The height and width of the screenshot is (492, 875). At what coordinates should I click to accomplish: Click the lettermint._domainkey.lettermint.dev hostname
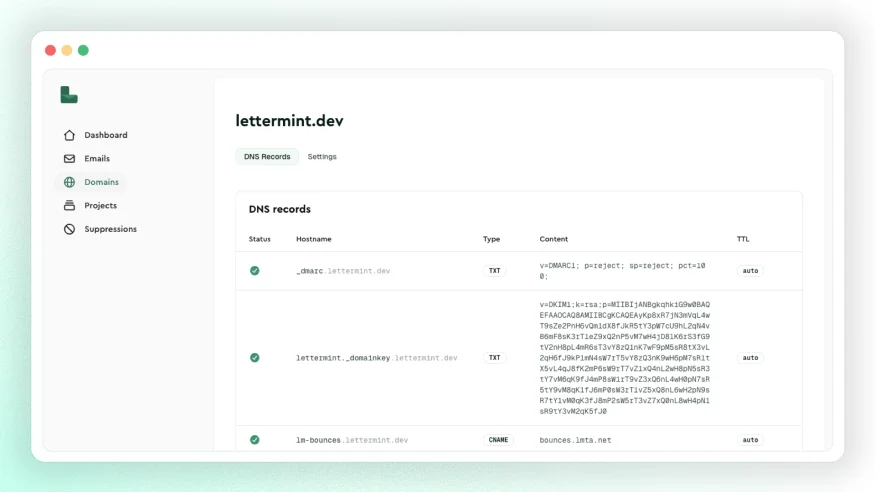[x=377, y=358]
